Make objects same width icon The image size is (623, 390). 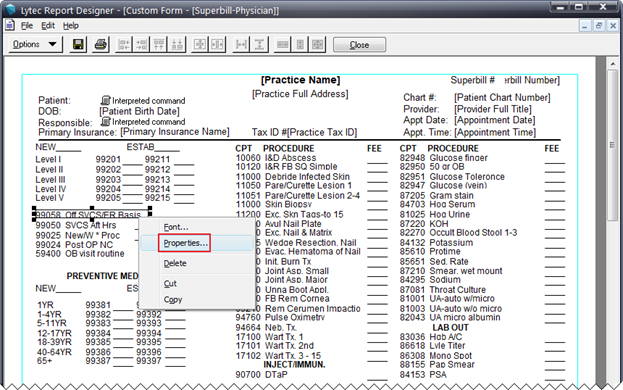282,44
